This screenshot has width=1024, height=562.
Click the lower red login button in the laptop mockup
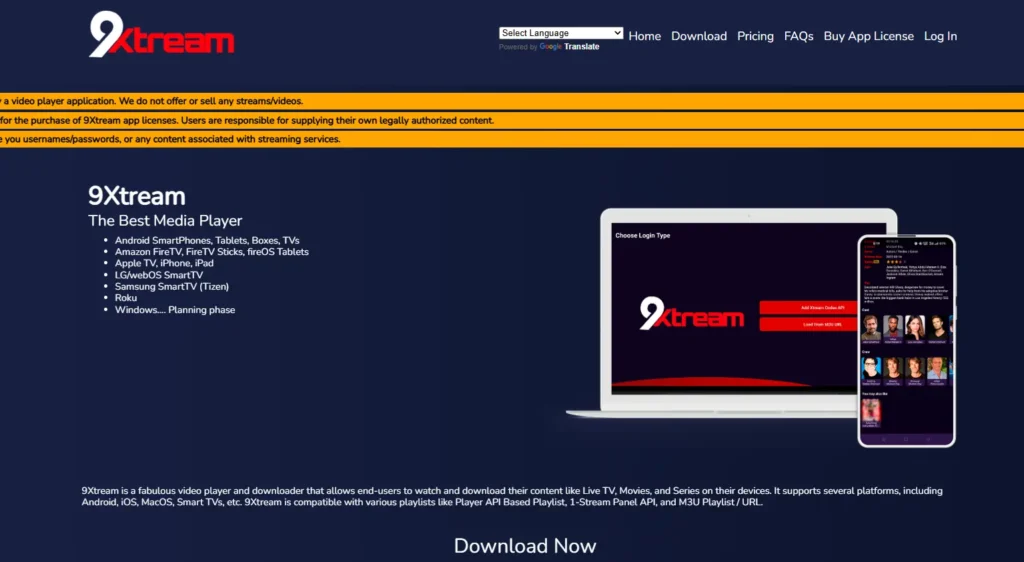(808, 324)
